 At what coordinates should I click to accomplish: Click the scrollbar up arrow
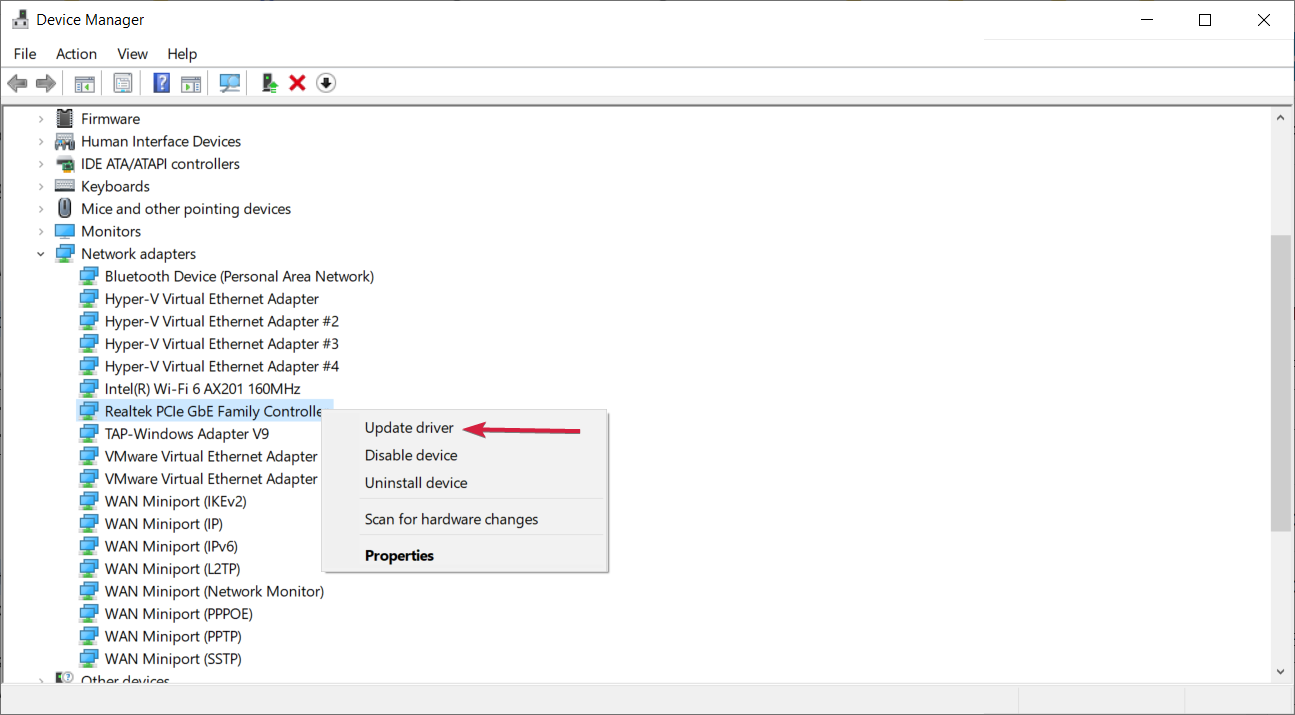pos(1280,117)
